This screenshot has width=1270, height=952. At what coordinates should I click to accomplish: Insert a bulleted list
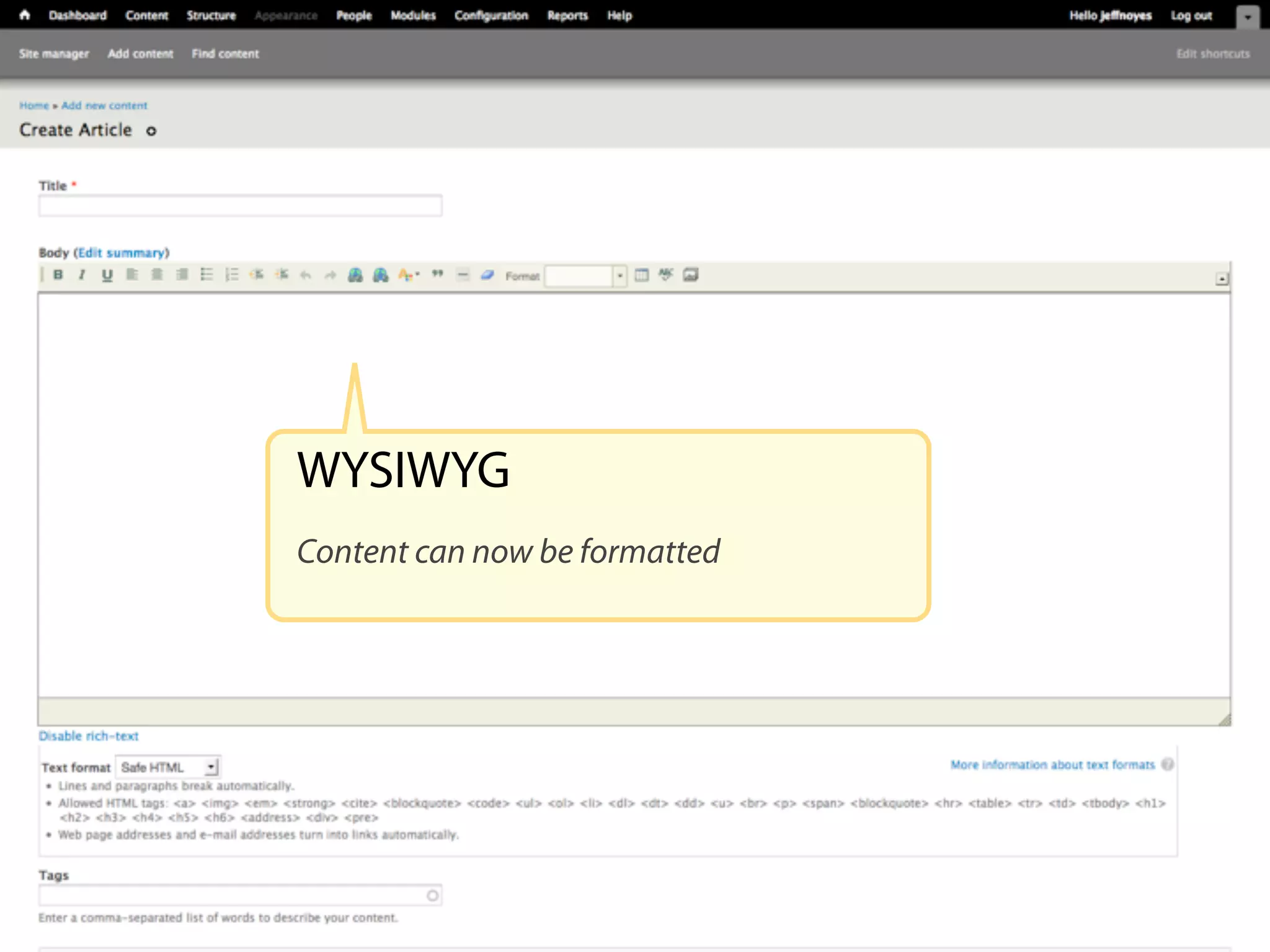[x=206, y=275]
